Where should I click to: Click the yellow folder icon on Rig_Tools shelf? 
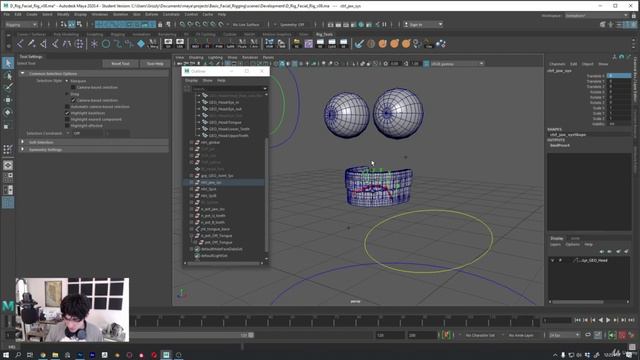[297, 44]
